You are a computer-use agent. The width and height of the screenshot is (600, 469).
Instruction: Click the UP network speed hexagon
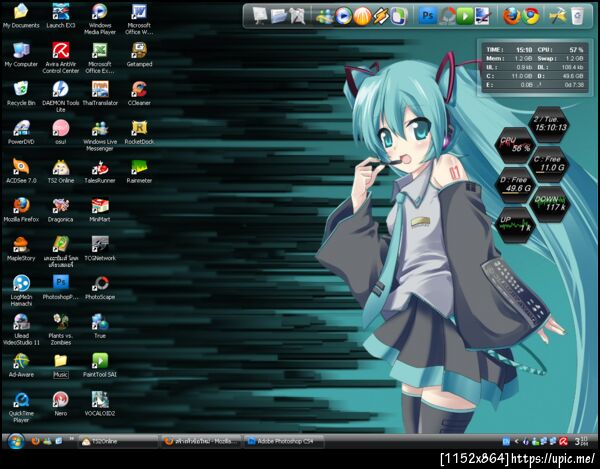515,225
